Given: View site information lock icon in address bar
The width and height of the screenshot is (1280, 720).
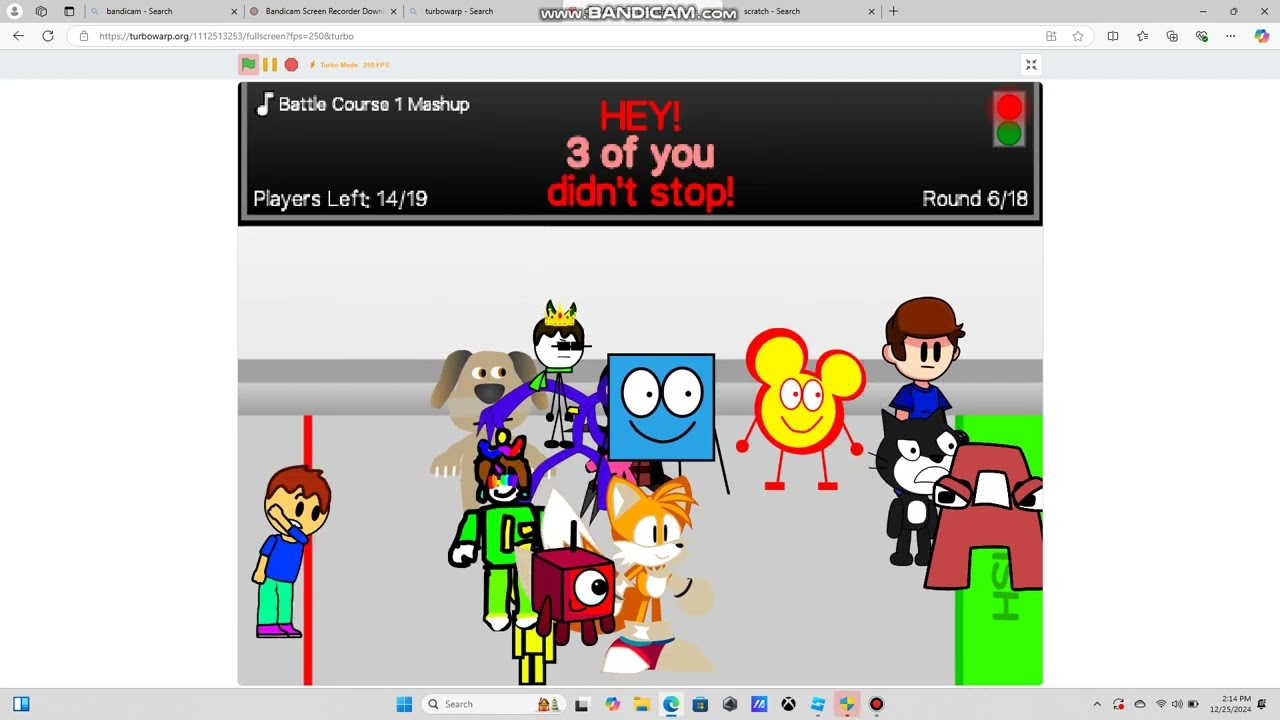Looking at the screenshot, I should click(84, 36).
